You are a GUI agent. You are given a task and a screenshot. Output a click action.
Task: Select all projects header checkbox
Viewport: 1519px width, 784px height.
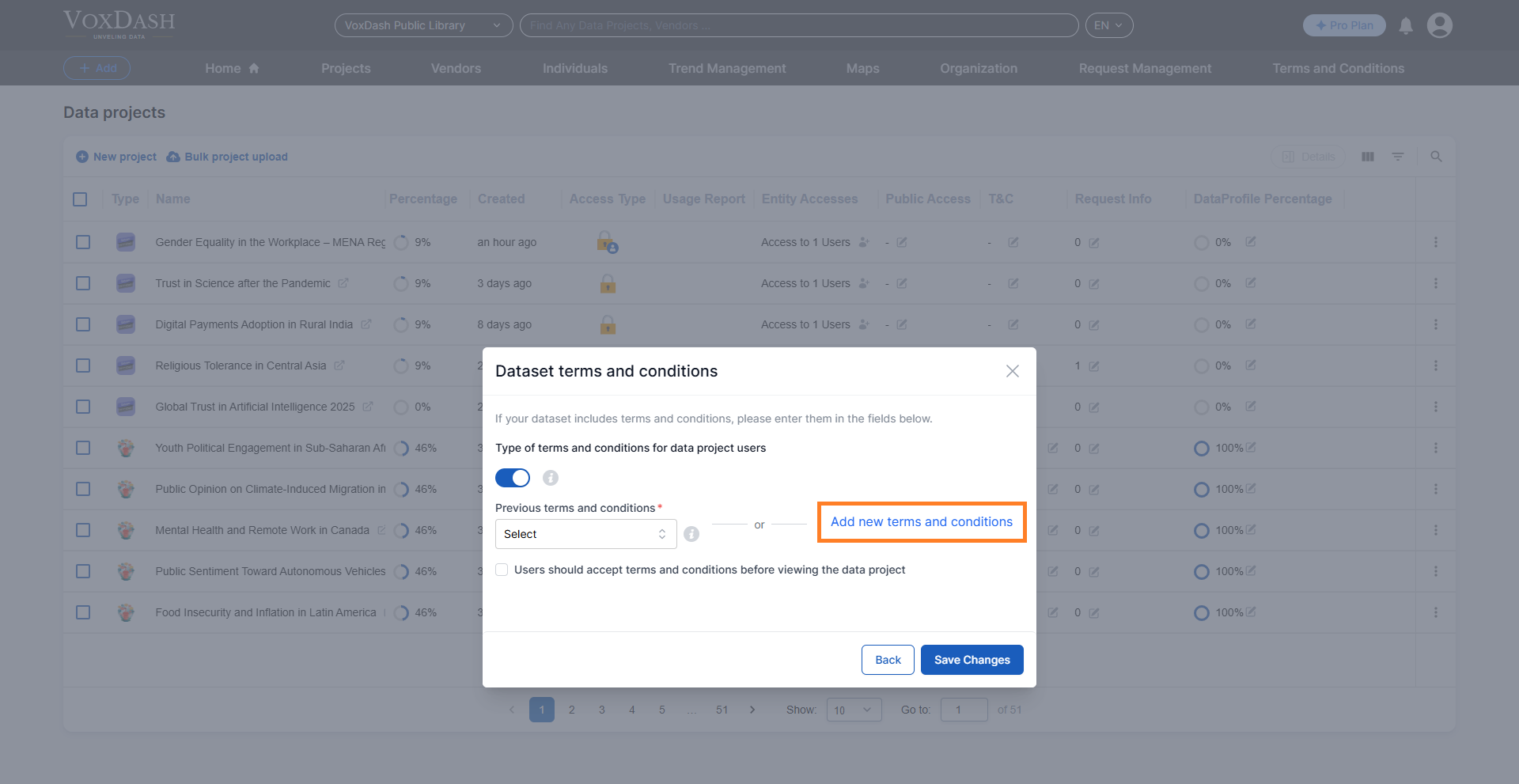(80, 199)
